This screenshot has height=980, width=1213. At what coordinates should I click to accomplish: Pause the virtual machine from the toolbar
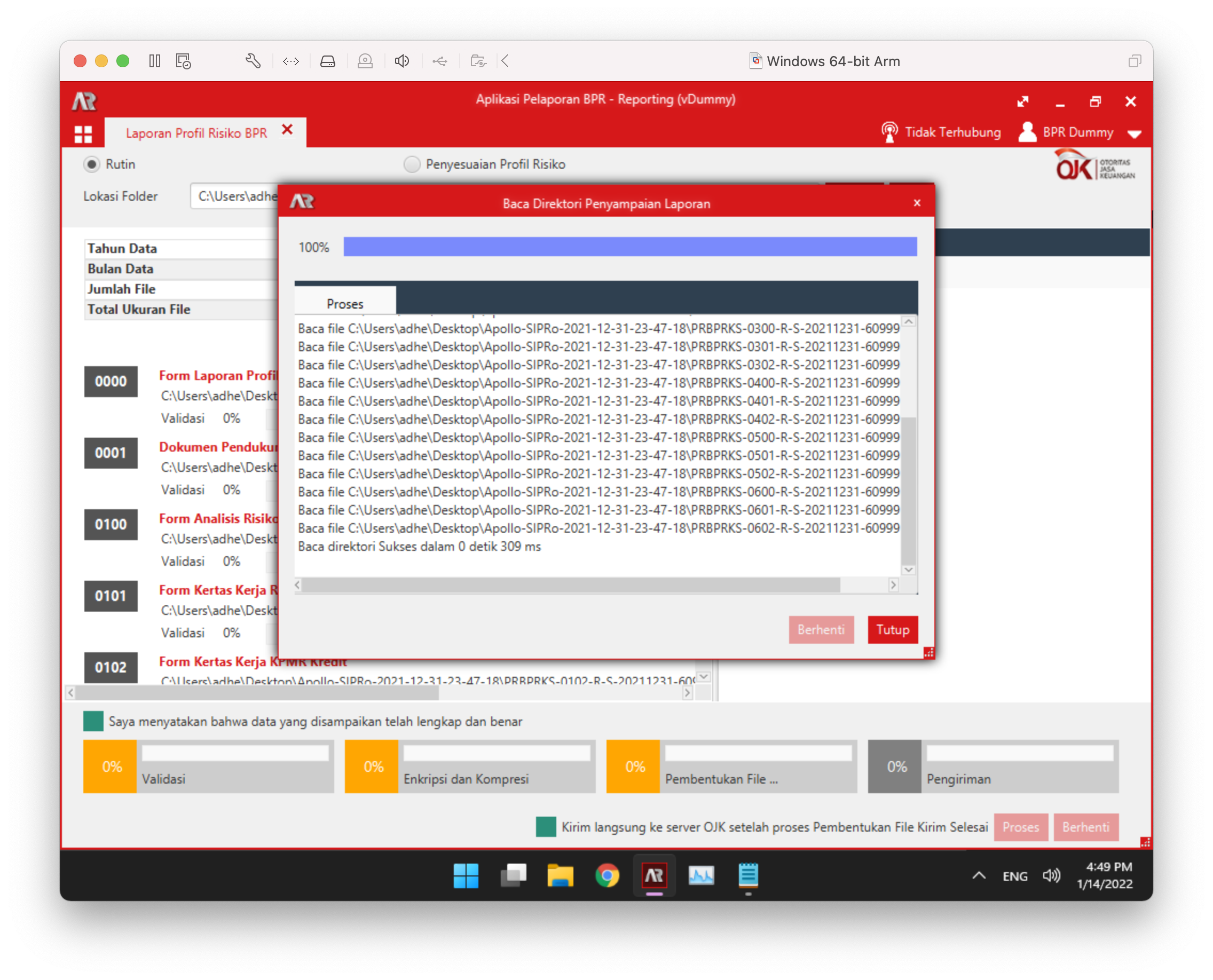coord(155,61)
